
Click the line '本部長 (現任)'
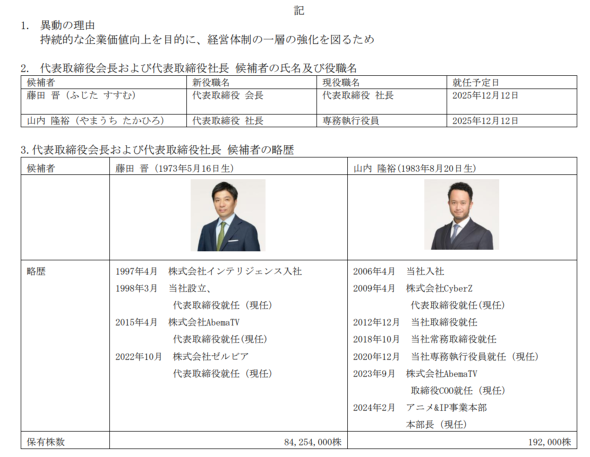[x=436, y=425]
